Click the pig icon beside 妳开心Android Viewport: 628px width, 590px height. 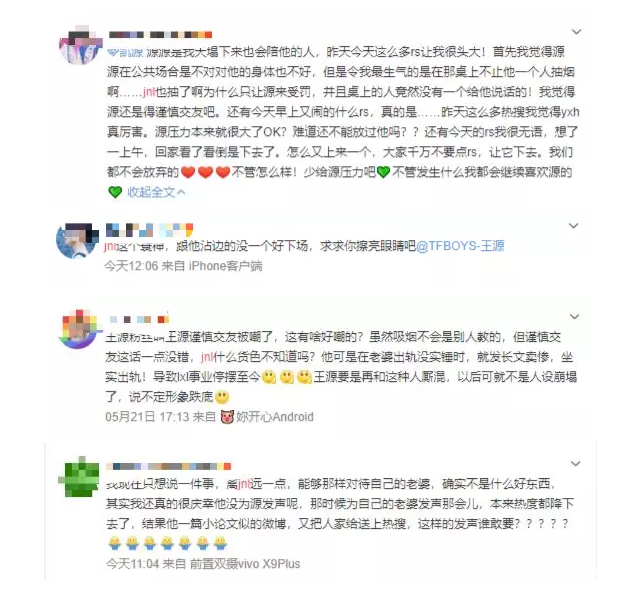[x=227, y=417]
